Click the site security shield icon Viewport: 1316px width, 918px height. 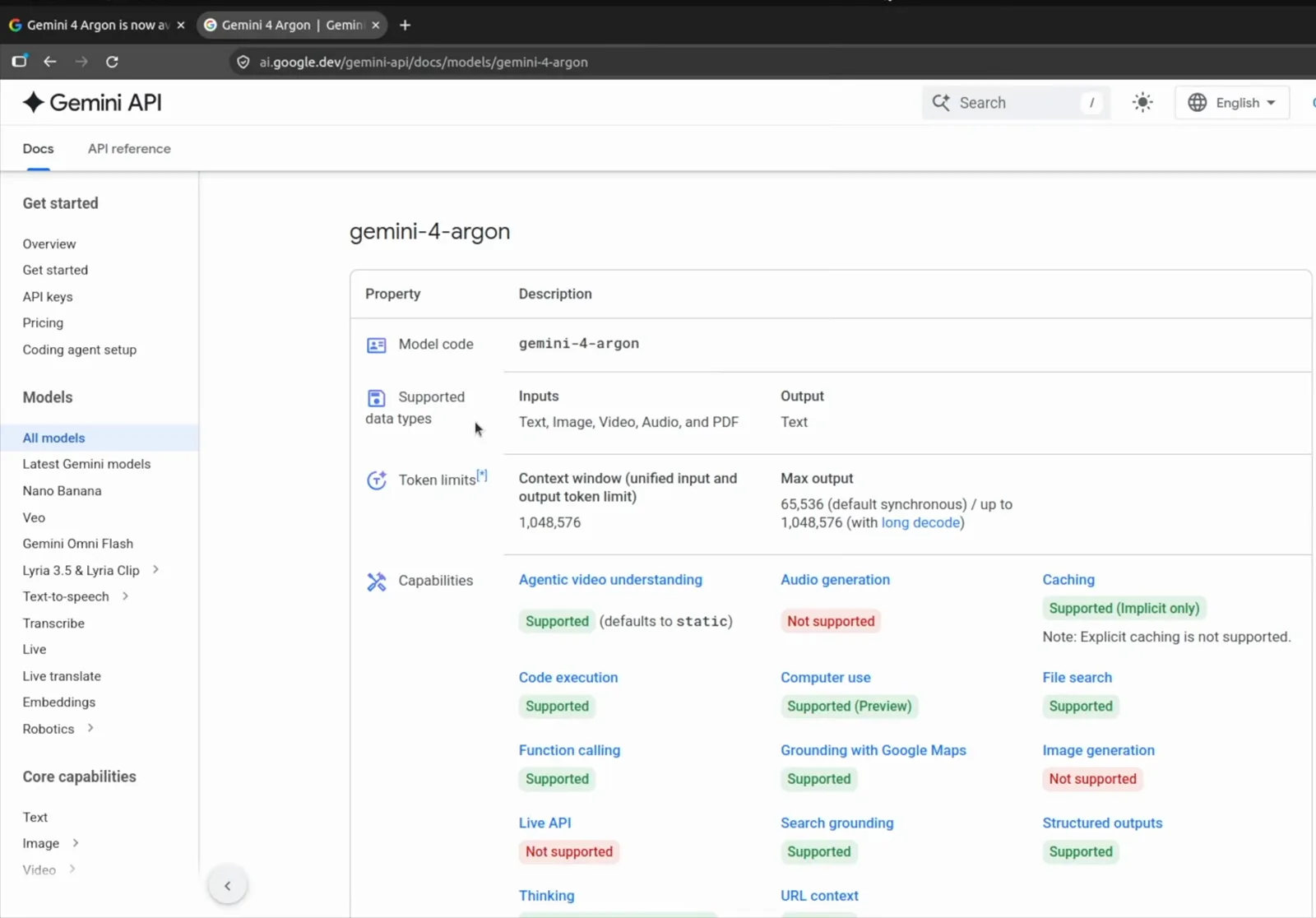[x=243, y=62]
